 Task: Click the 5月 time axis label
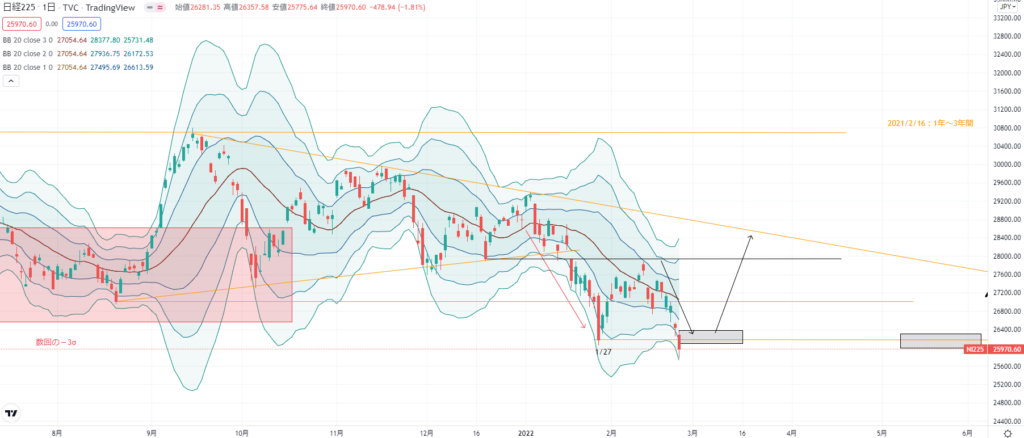tap(882, 433)
